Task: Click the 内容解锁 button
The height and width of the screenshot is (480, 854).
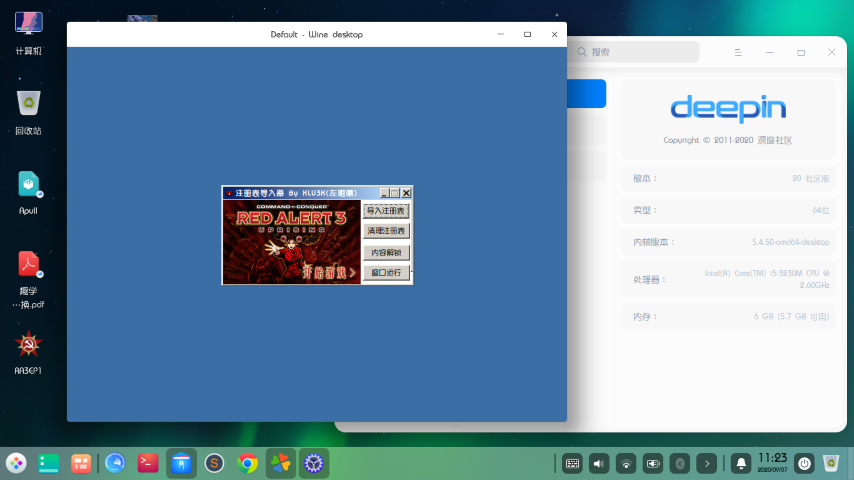Action: click(x=386, y=253)
